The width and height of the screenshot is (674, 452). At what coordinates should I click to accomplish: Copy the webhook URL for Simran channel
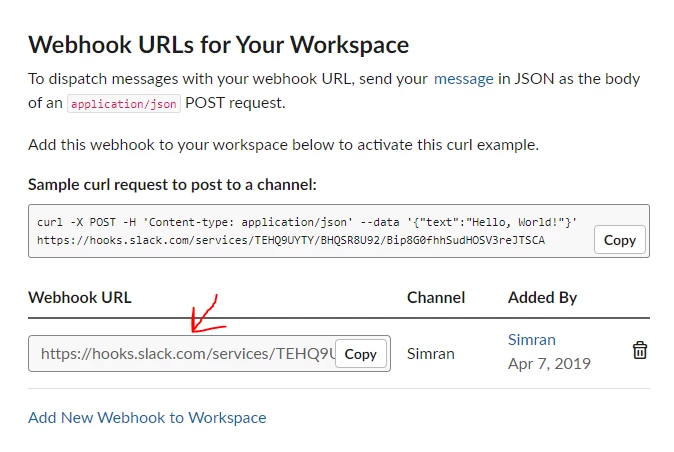pos(360,354)
